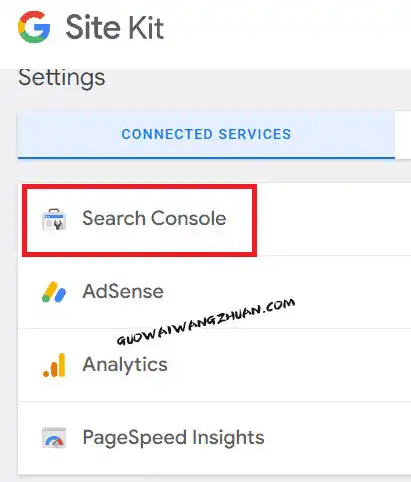This screenshot has width=411, height=482.
Task: Click the Search Console toolbox icon
Action: click(54, 219)
